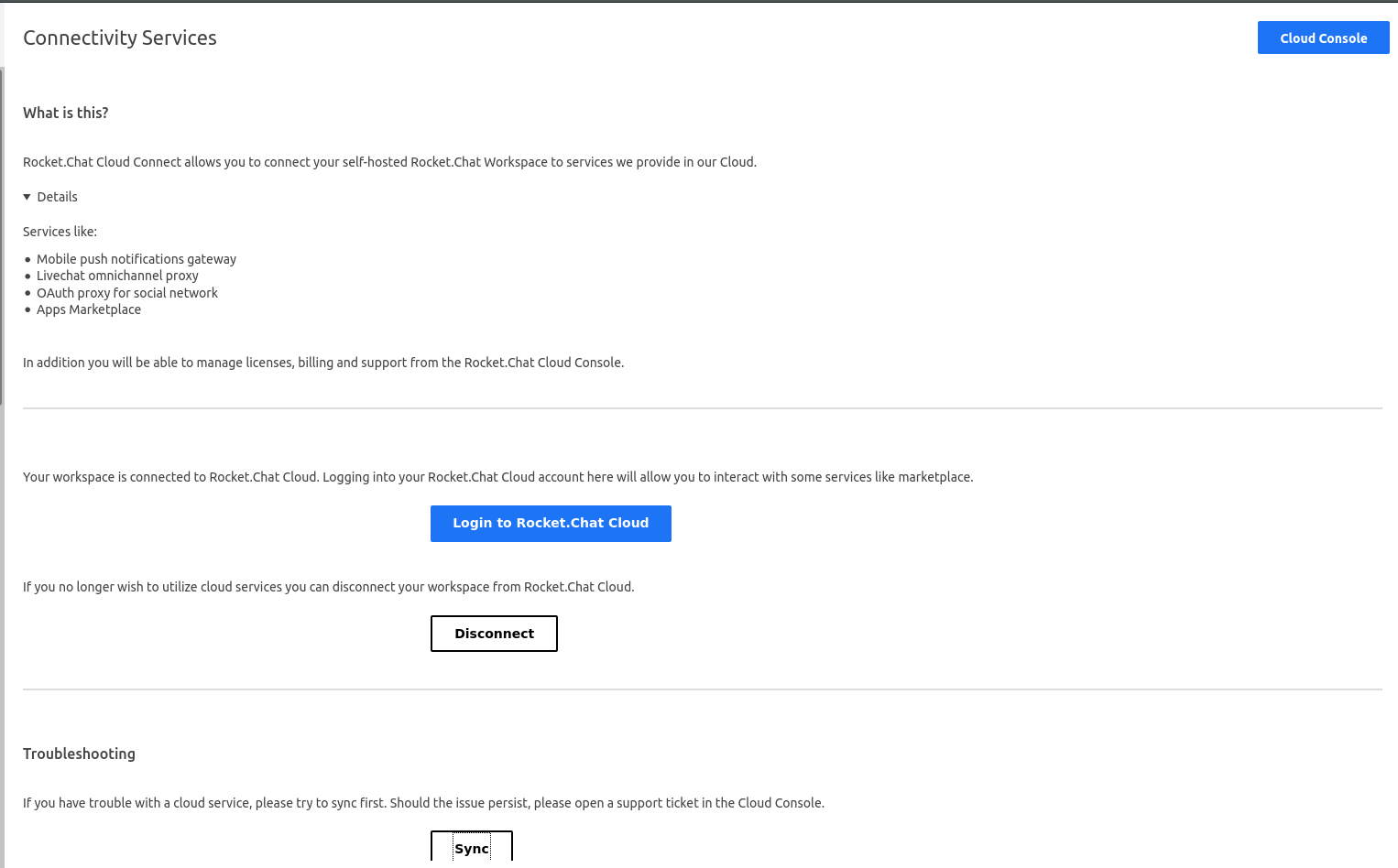This screenshot has width=1398, height=868.
Task: Click the Troubleshooting section heading
Action: coord(79,754)
